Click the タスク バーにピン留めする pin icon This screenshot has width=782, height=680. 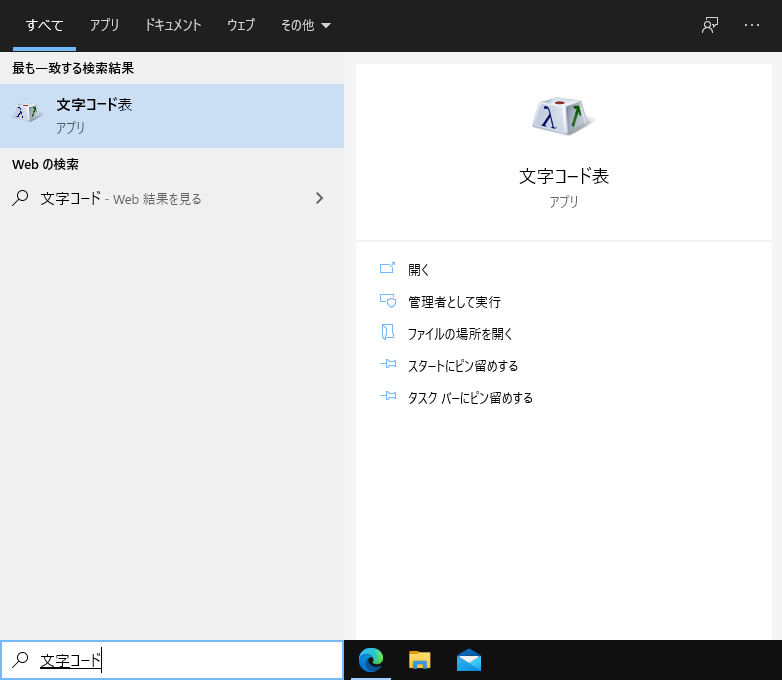[x=388, y=396]
